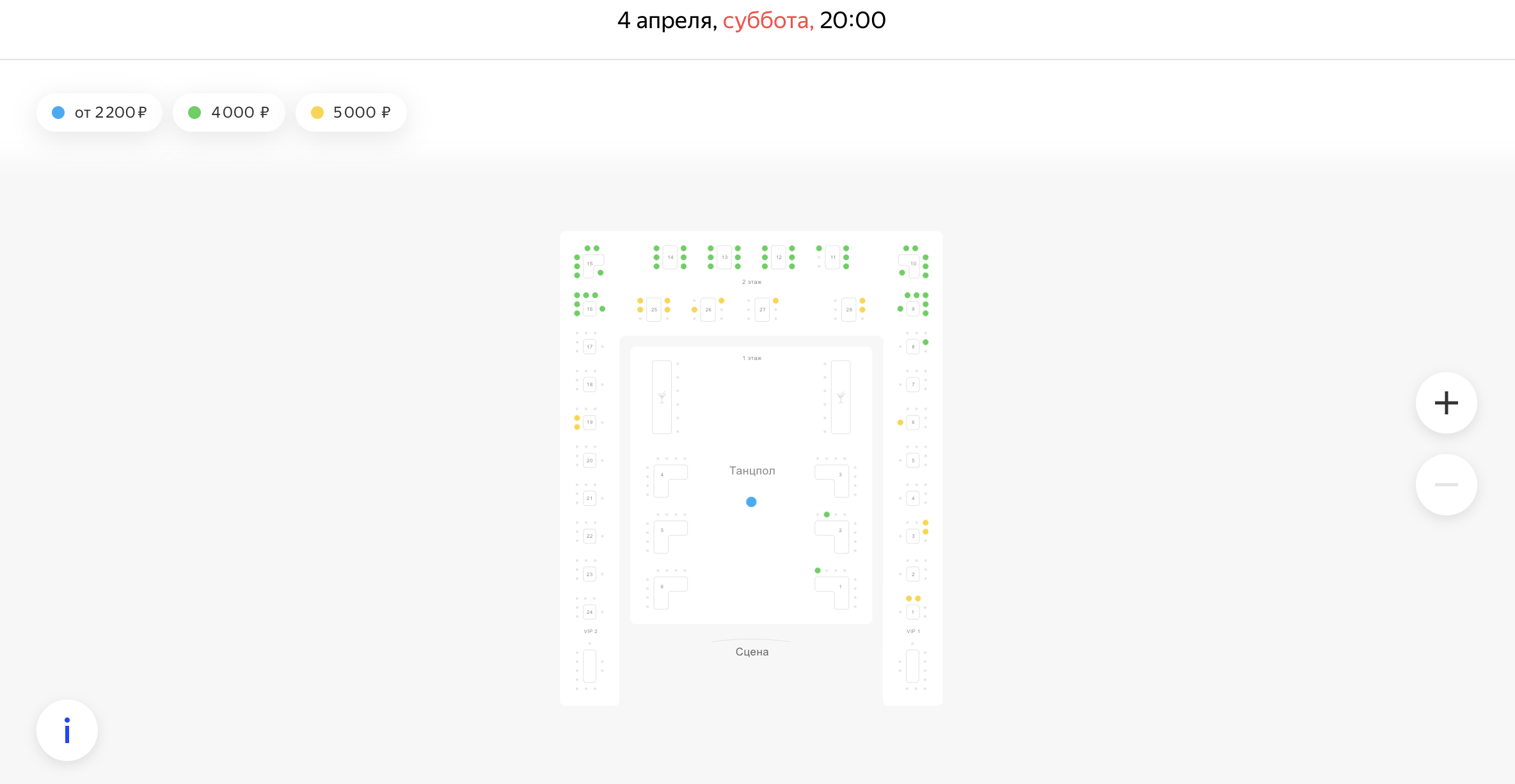Choose the yellow seat right of table 26

point(721,301)
